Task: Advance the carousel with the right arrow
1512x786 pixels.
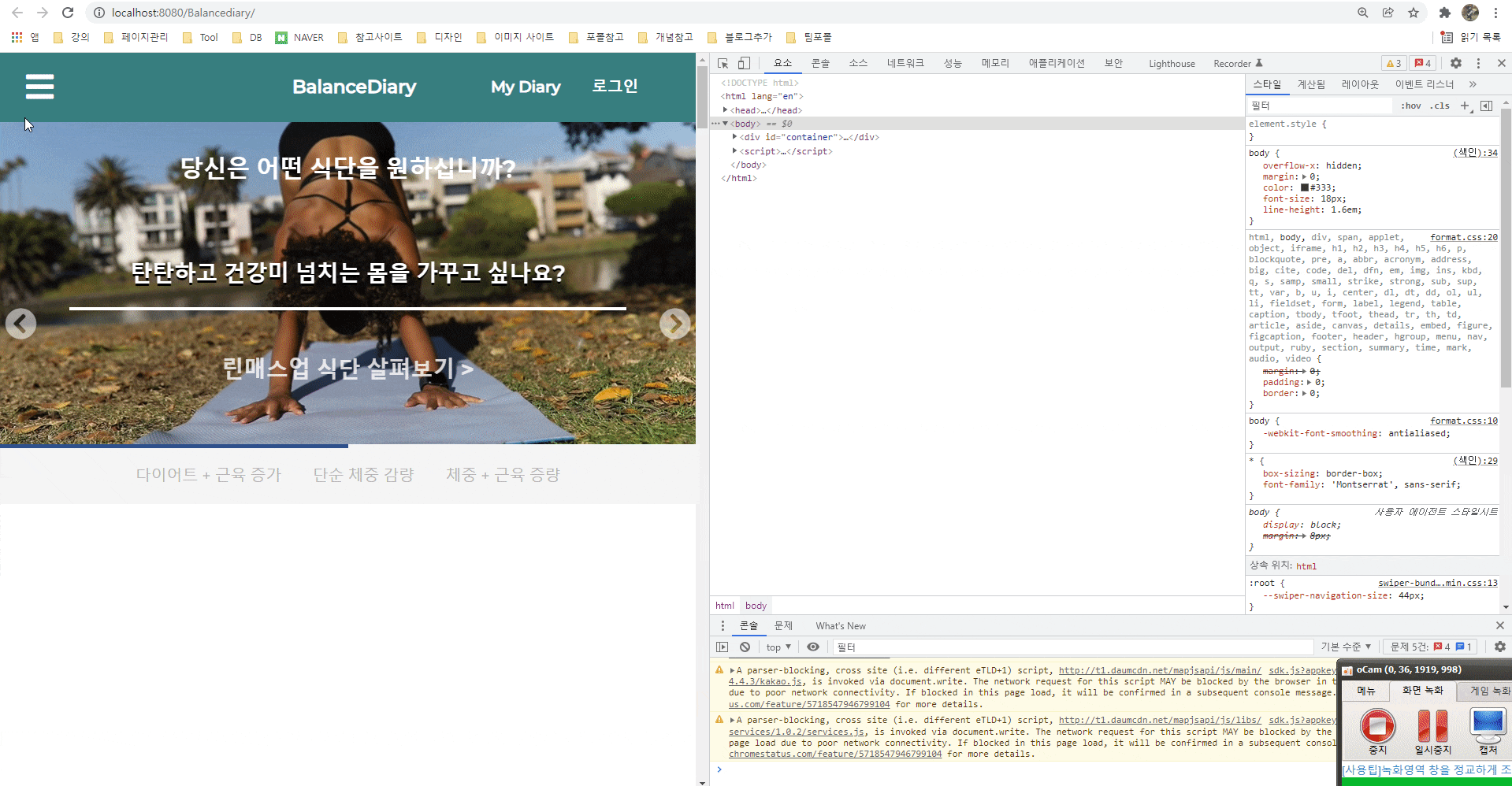Action: tap(675, 324)
